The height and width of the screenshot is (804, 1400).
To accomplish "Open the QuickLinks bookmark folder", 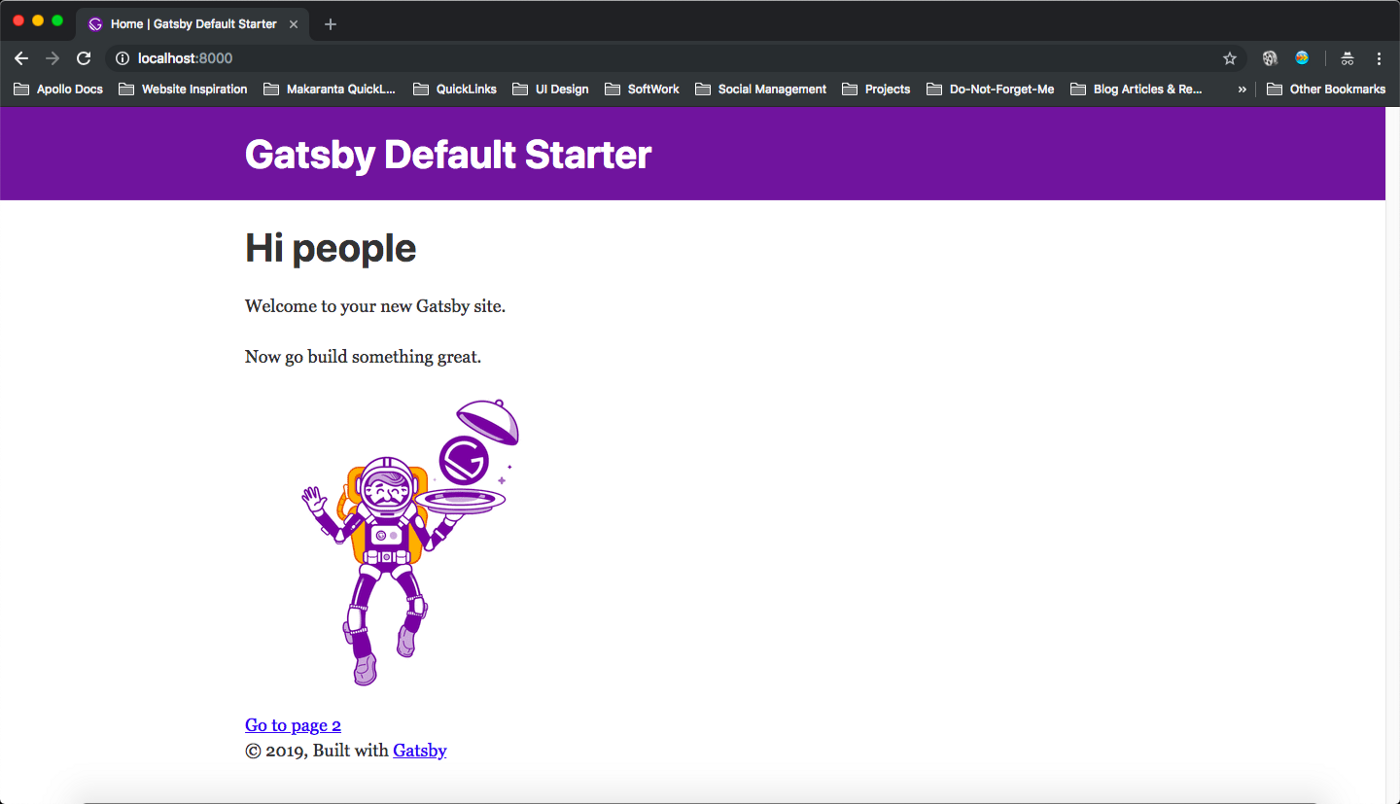I will click(x=454, y=89).
